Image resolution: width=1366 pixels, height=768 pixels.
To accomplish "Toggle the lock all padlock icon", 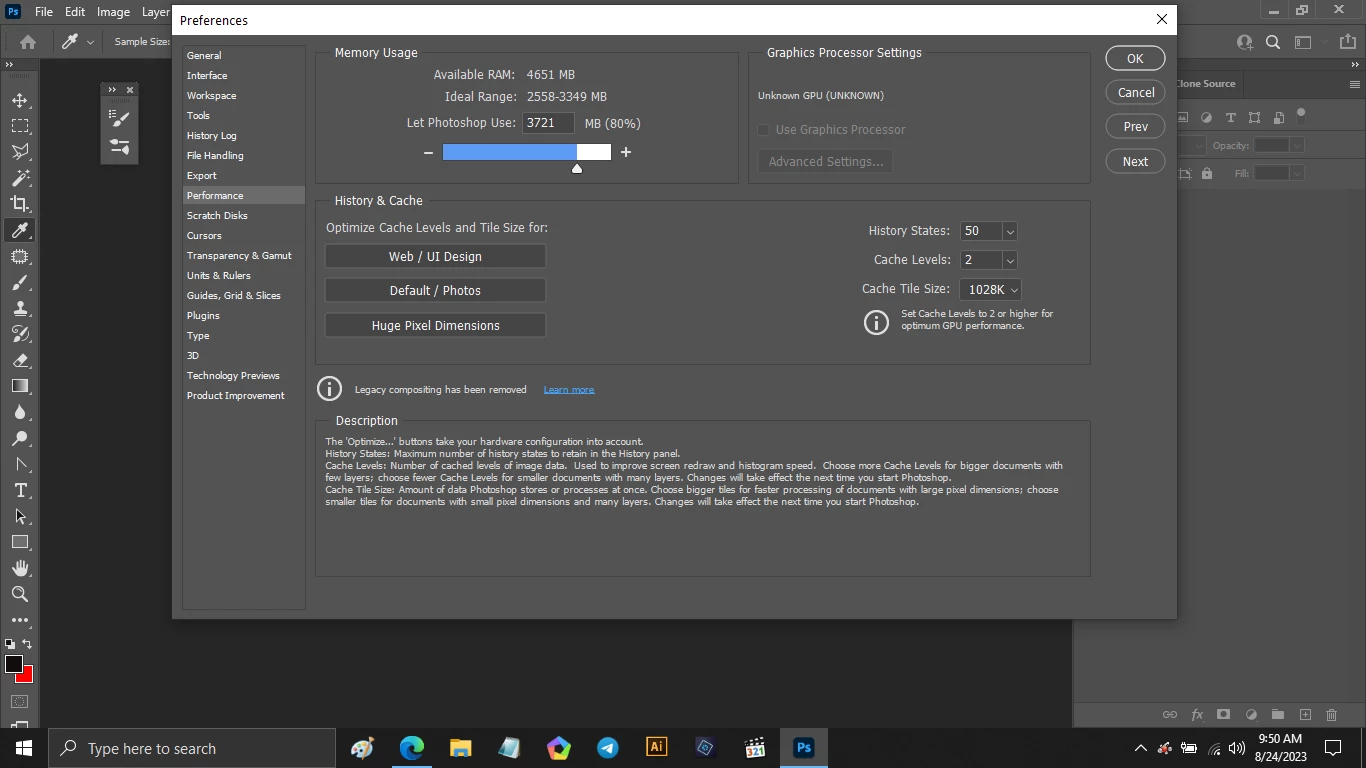I will pyautogui.click(x=1207, y=173).
